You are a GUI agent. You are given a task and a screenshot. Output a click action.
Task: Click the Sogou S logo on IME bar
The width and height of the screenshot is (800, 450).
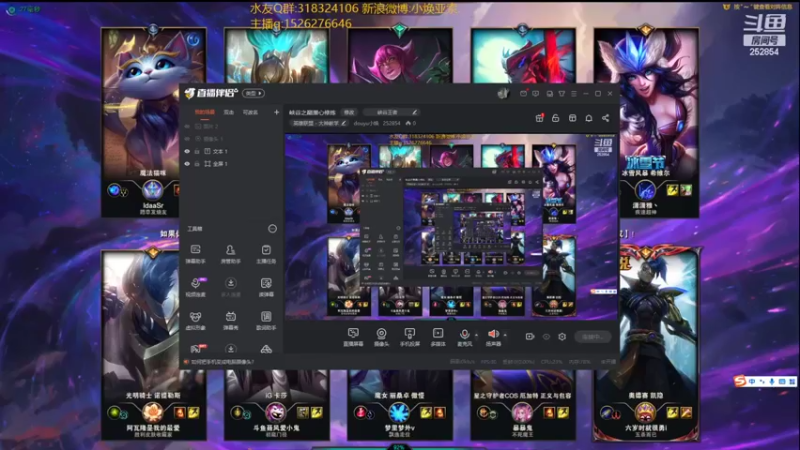pos(740,381)
